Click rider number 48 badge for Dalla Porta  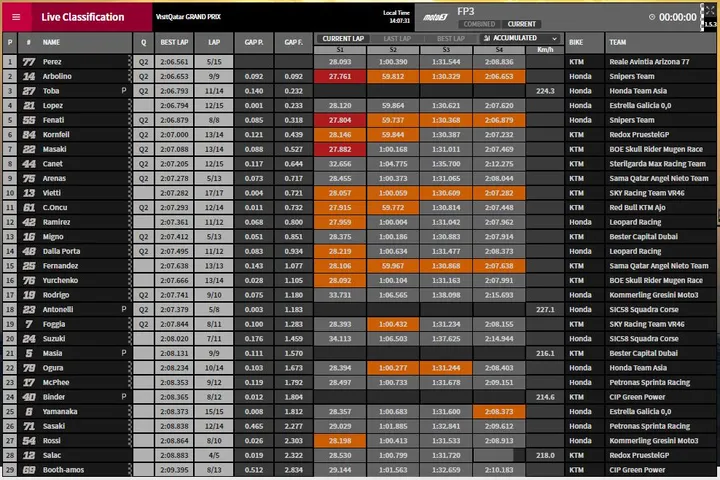click(x=28, y=251)
